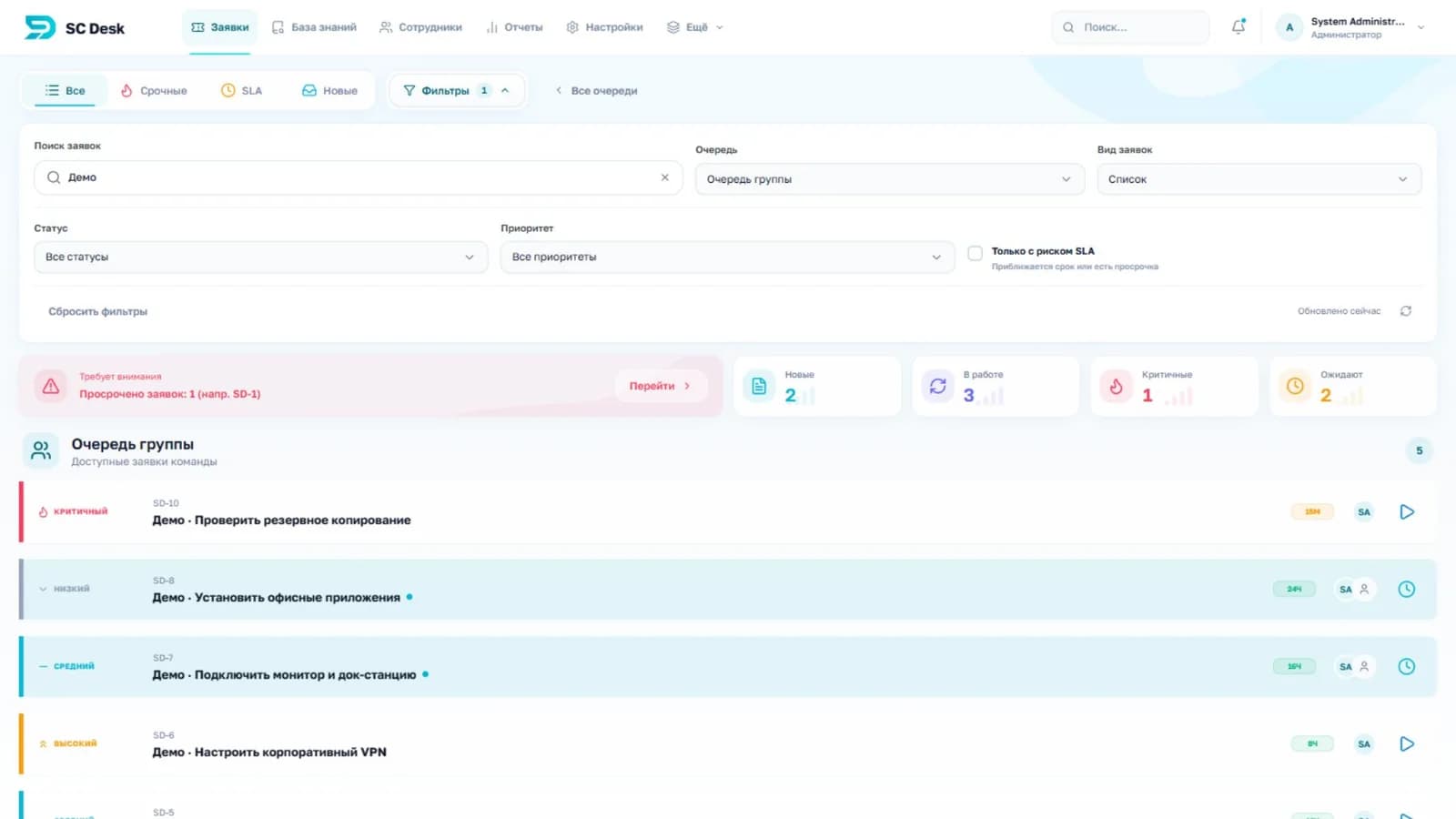This screenshot has width=1456, height=819.
Task: Click the средний priority label on SD-7
Action: (74, 666)
